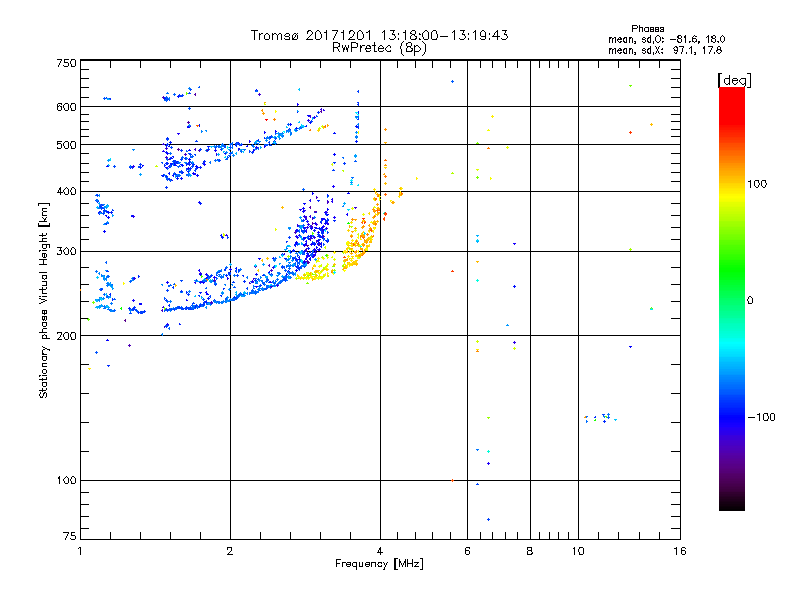800x600 pixels.
Task: Click the dense blue O-mode cluster near 3 MHz
Action: coord(312,232)
